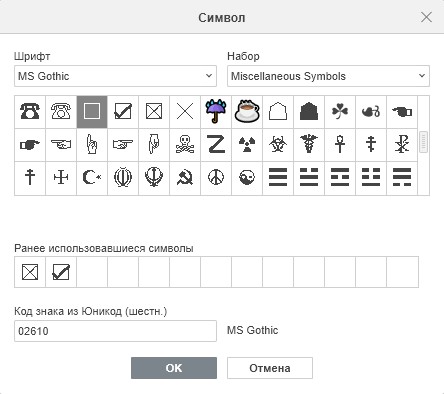Select the Farsi emblem symbol

(x=123, y=178)
